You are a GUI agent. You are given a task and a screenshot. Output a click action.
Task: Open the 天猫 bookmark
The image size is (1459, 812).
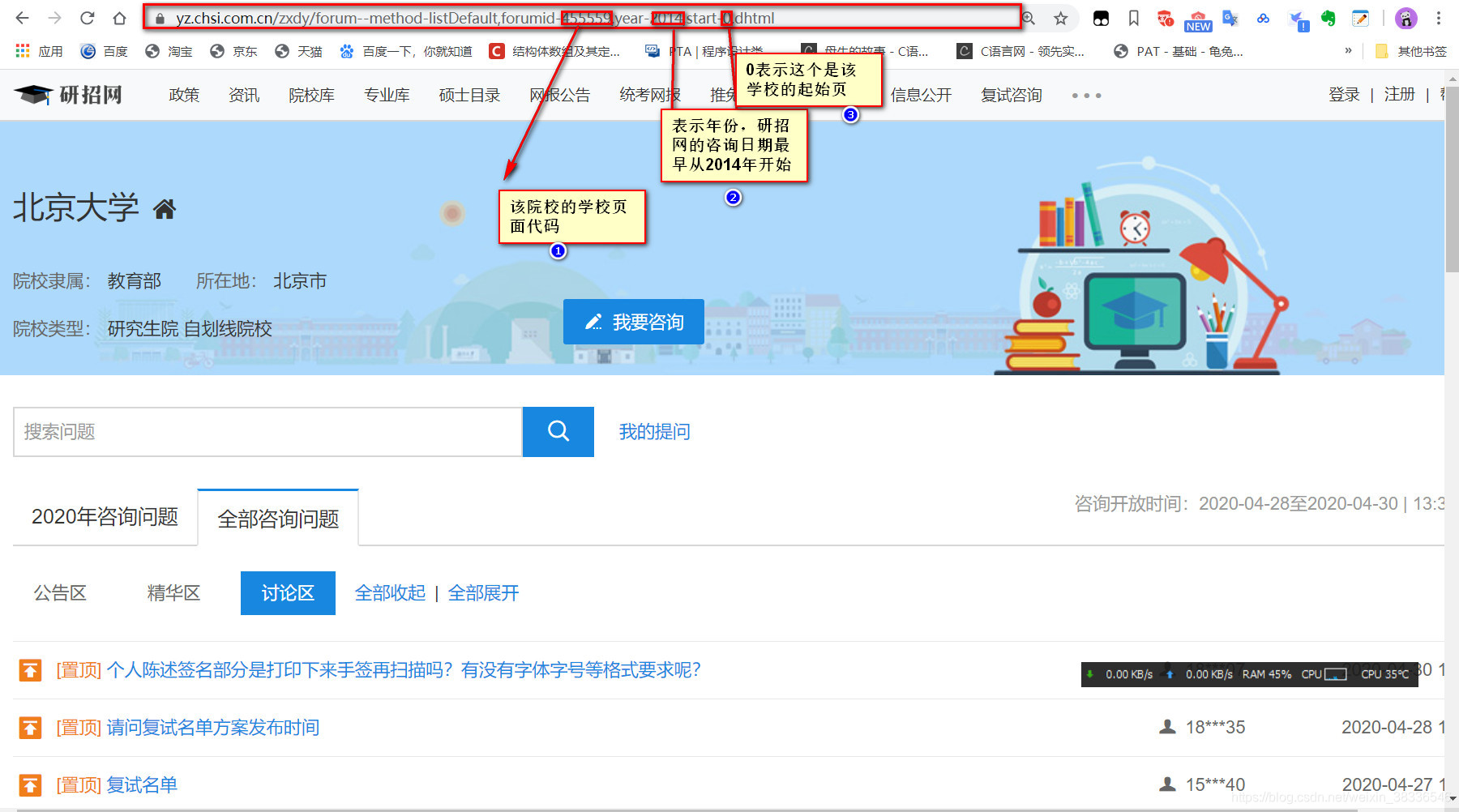298,51
